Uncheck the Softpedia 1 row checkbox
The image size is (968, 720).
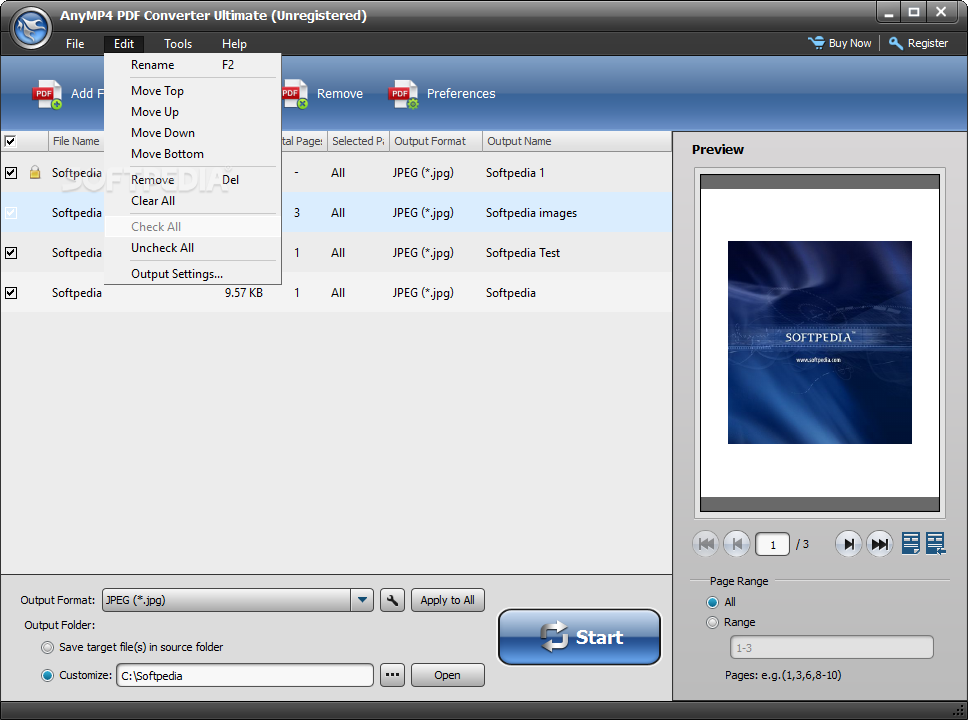[11, 172]
